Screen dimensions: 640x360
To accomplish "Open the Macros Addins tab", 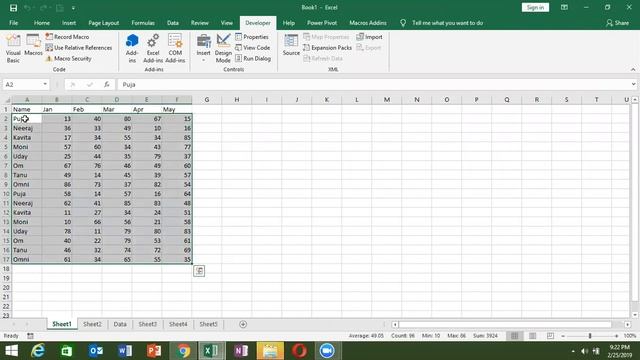I will click(368, 23).
